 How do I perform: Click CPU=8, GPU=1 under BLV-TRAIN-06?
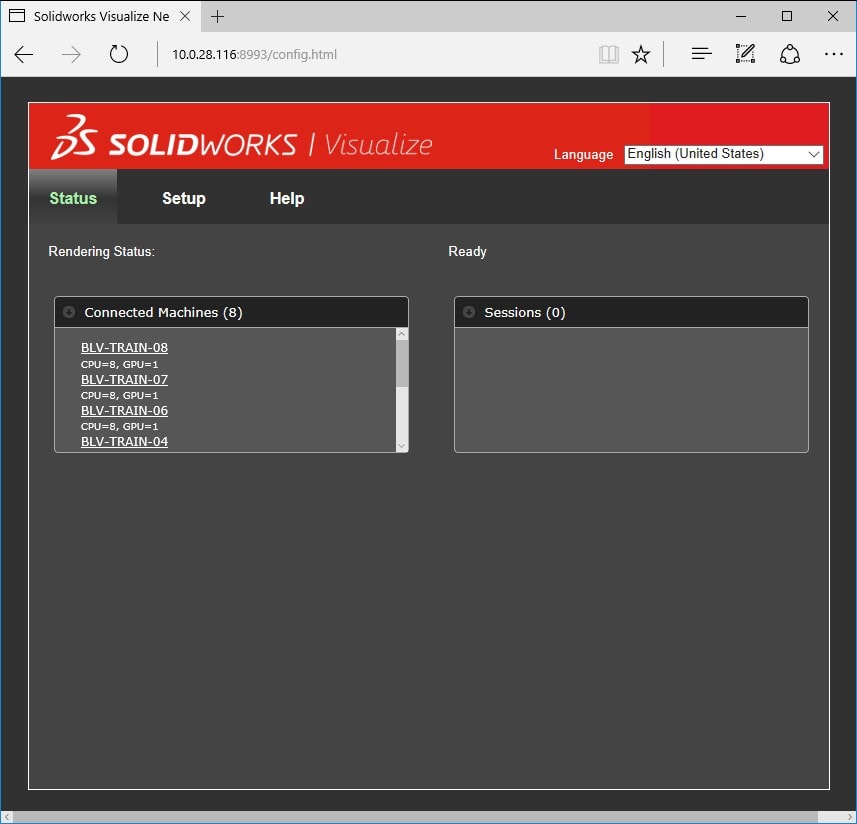(x=119, y=427)
